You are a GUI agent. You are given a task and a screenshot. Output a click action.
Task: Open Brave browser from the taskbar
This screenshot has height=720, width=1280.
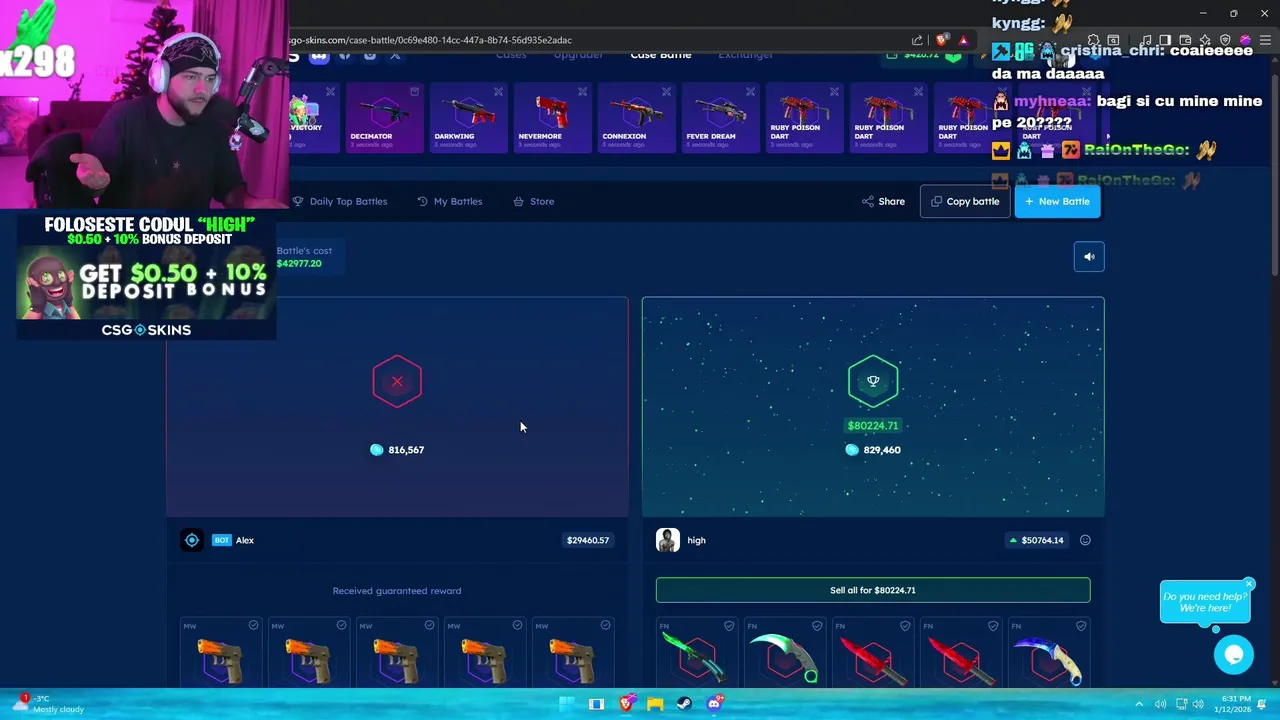pos(626,704)
